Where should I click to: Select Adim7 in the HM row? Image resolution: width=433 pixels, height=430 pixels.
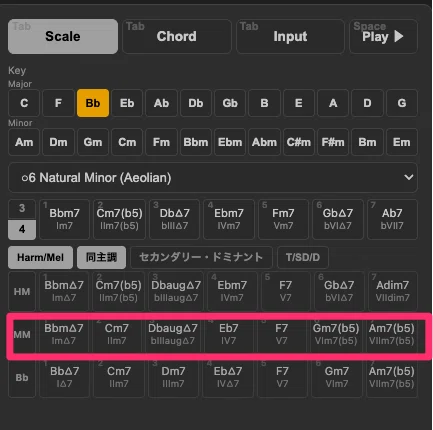(392, 291)
